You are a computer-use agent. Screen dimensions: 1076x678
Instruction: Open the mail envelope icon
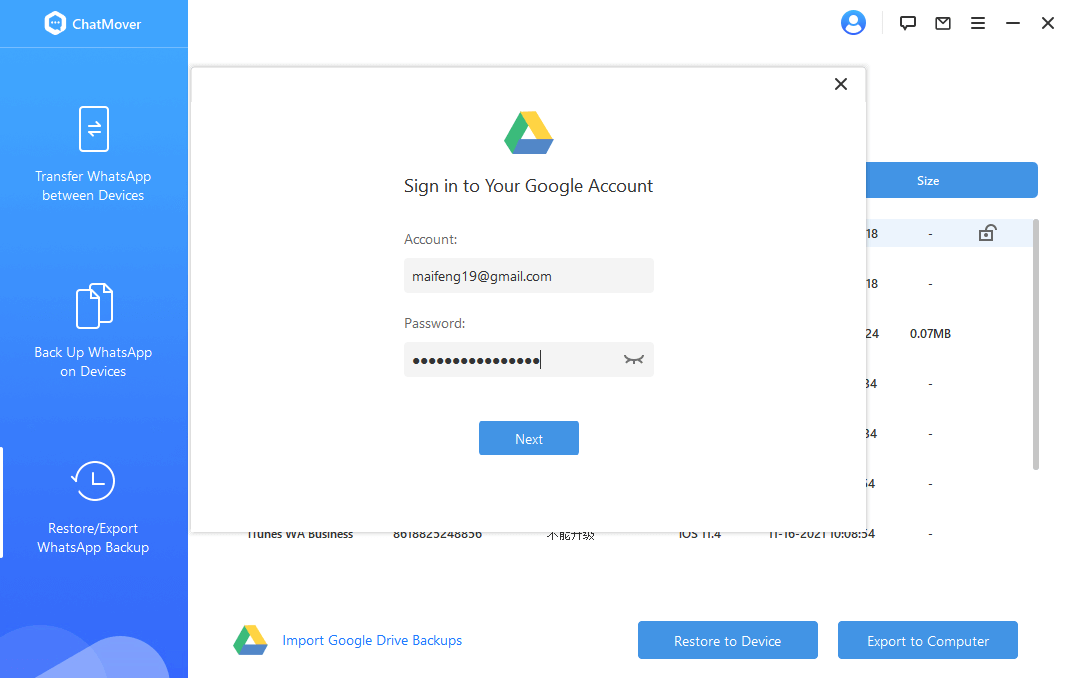tap(943, 23)
